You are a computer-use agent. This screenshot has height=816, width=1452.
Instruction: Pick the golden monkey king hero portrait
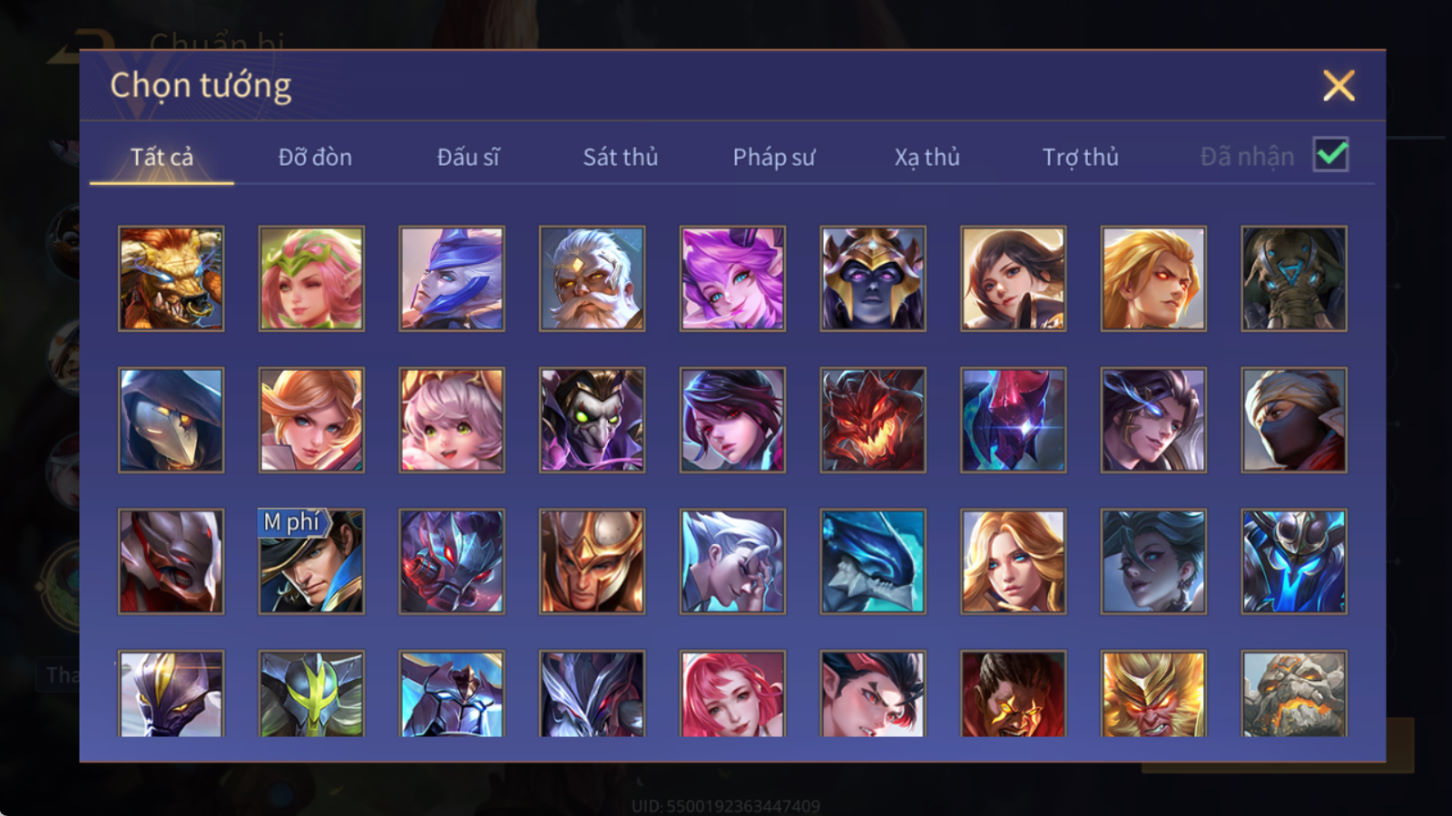1153,694
